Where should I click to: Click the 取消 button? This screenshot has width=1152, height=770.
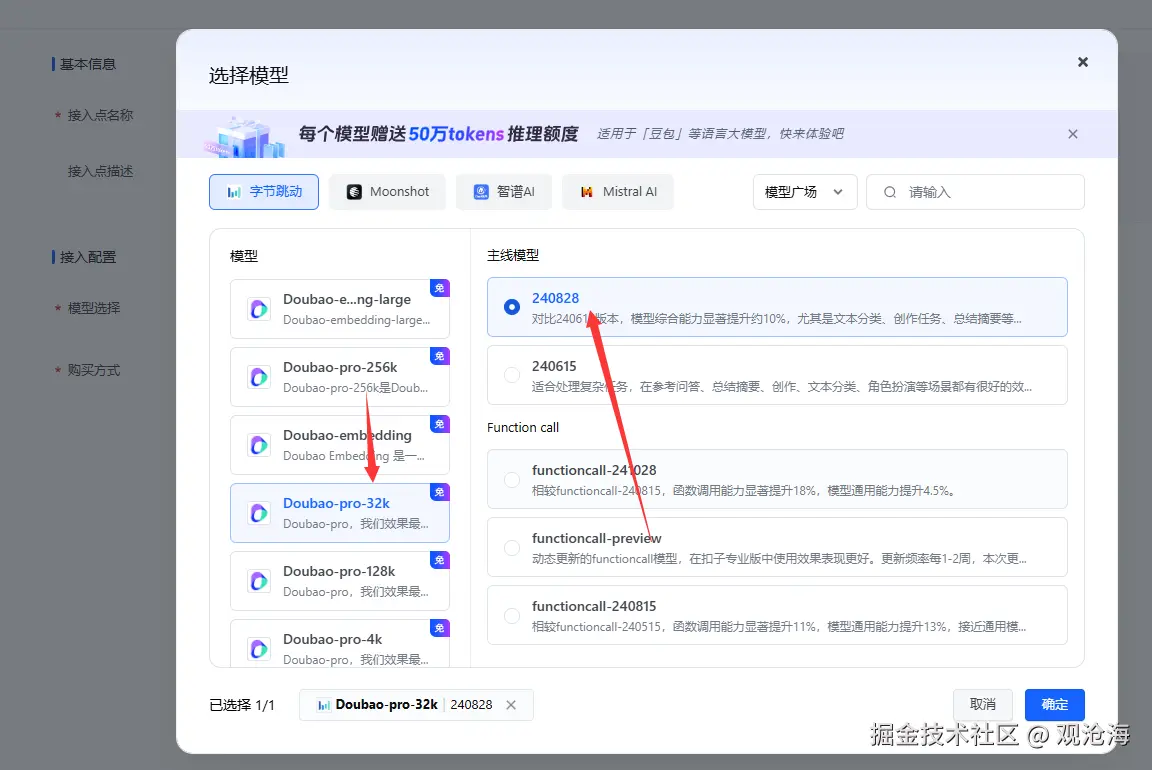[982, 705]
